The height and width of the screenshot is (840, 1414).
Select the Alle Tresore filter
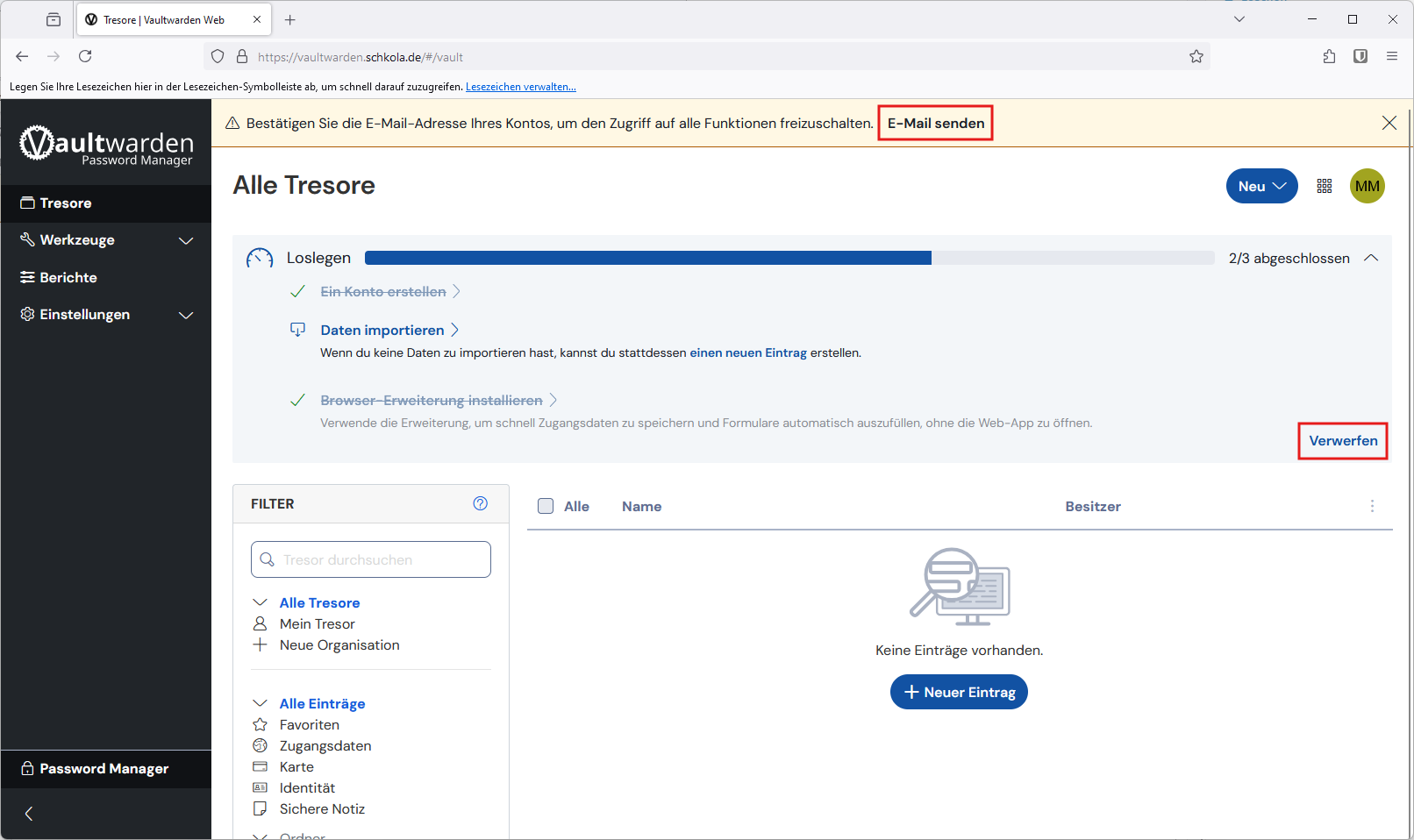[x=320, y=603]
